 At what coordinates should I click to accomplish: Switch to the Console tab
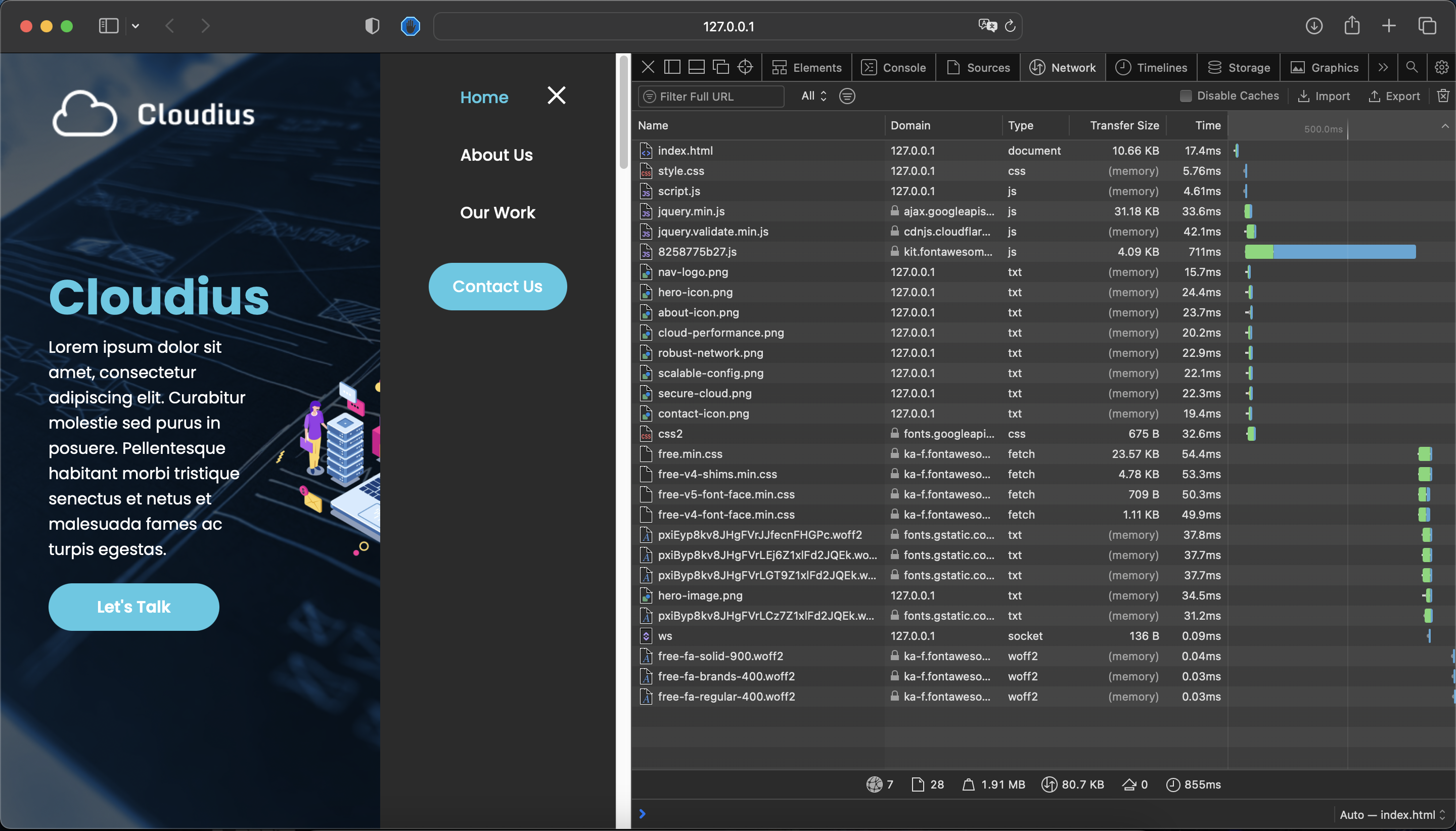click(x=893, y=67)
